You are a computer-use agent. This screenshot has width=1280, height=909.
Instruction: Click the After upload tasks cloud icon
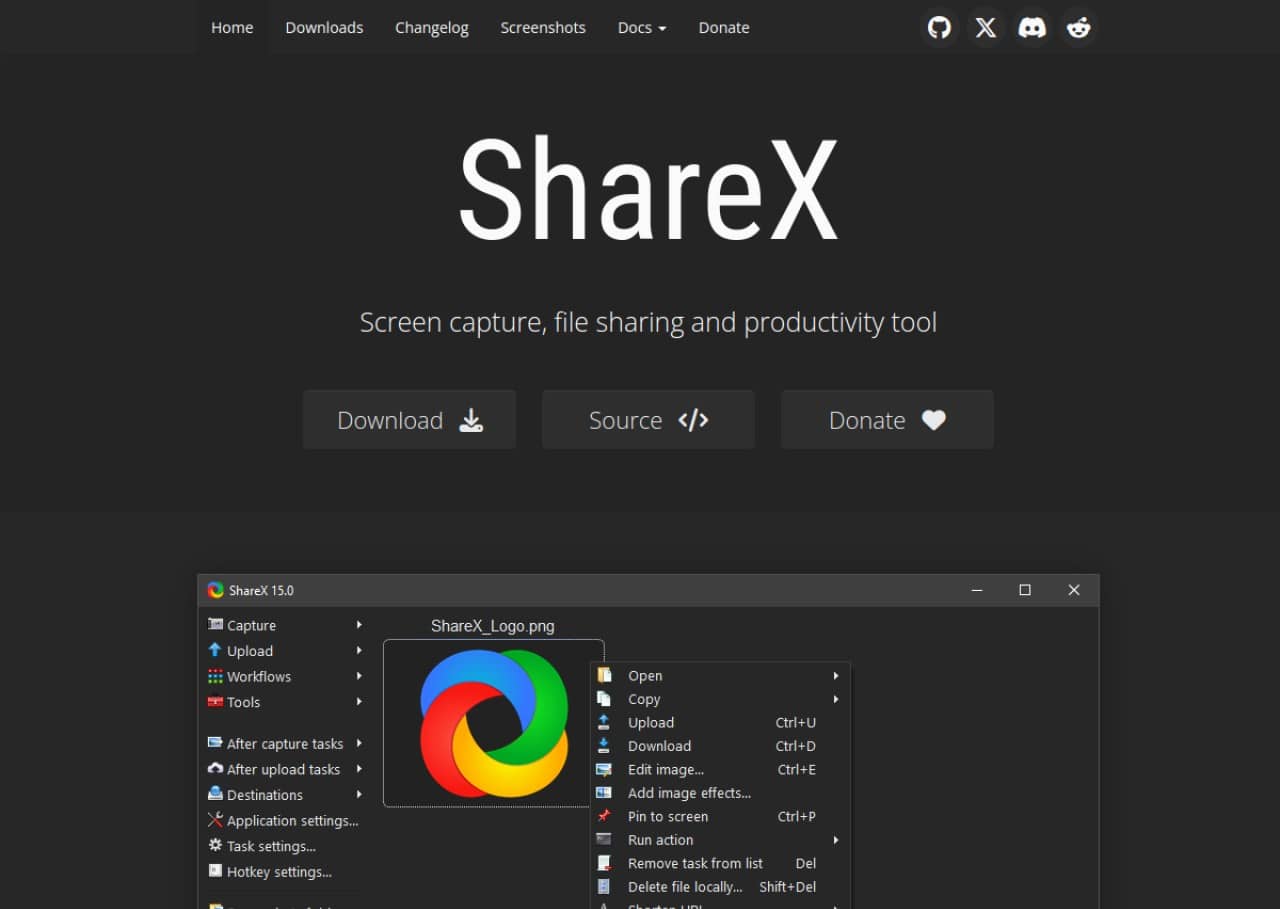(x=215, y=769)
